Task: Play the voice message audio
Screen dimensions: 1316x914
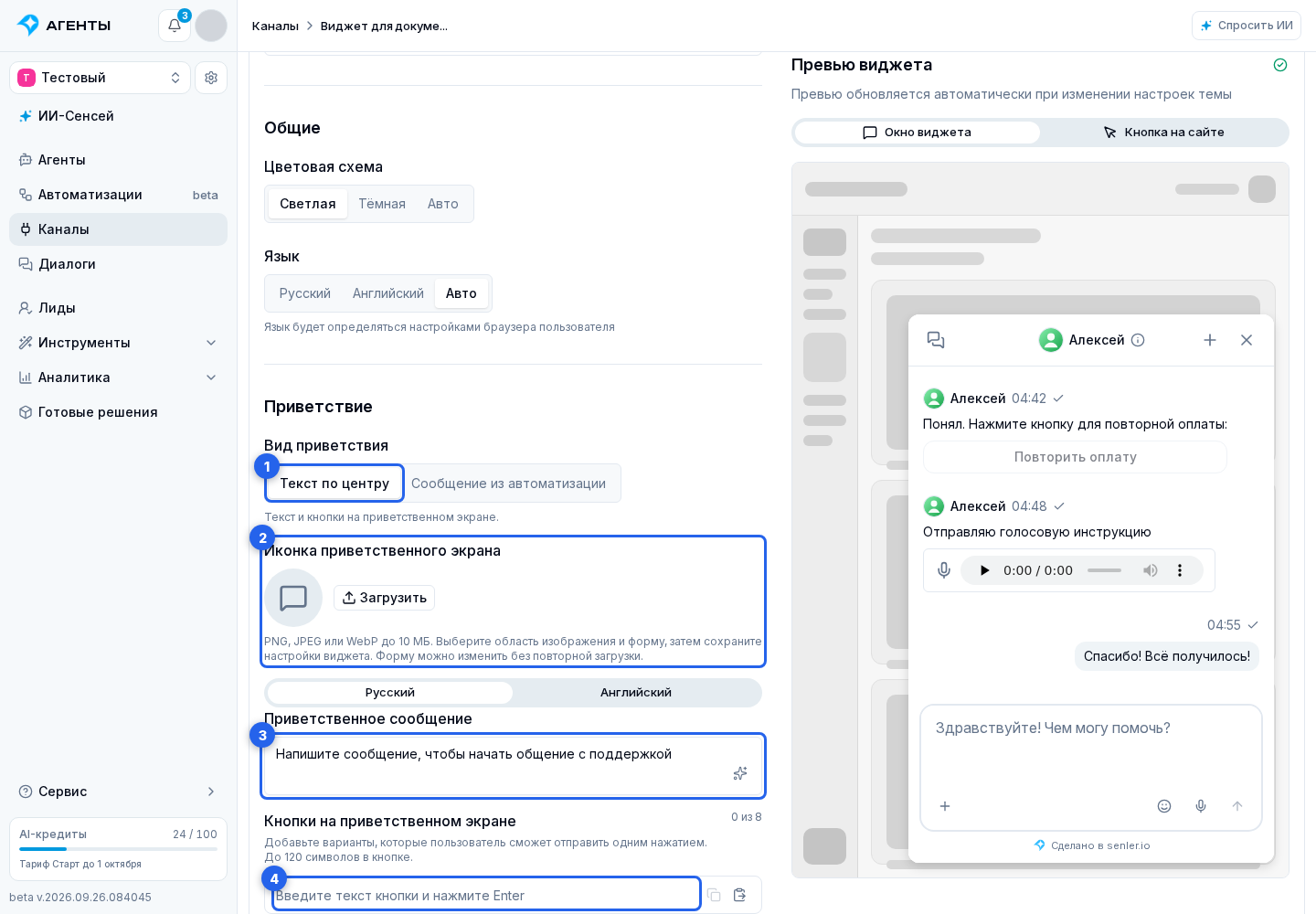Action: 984,570
